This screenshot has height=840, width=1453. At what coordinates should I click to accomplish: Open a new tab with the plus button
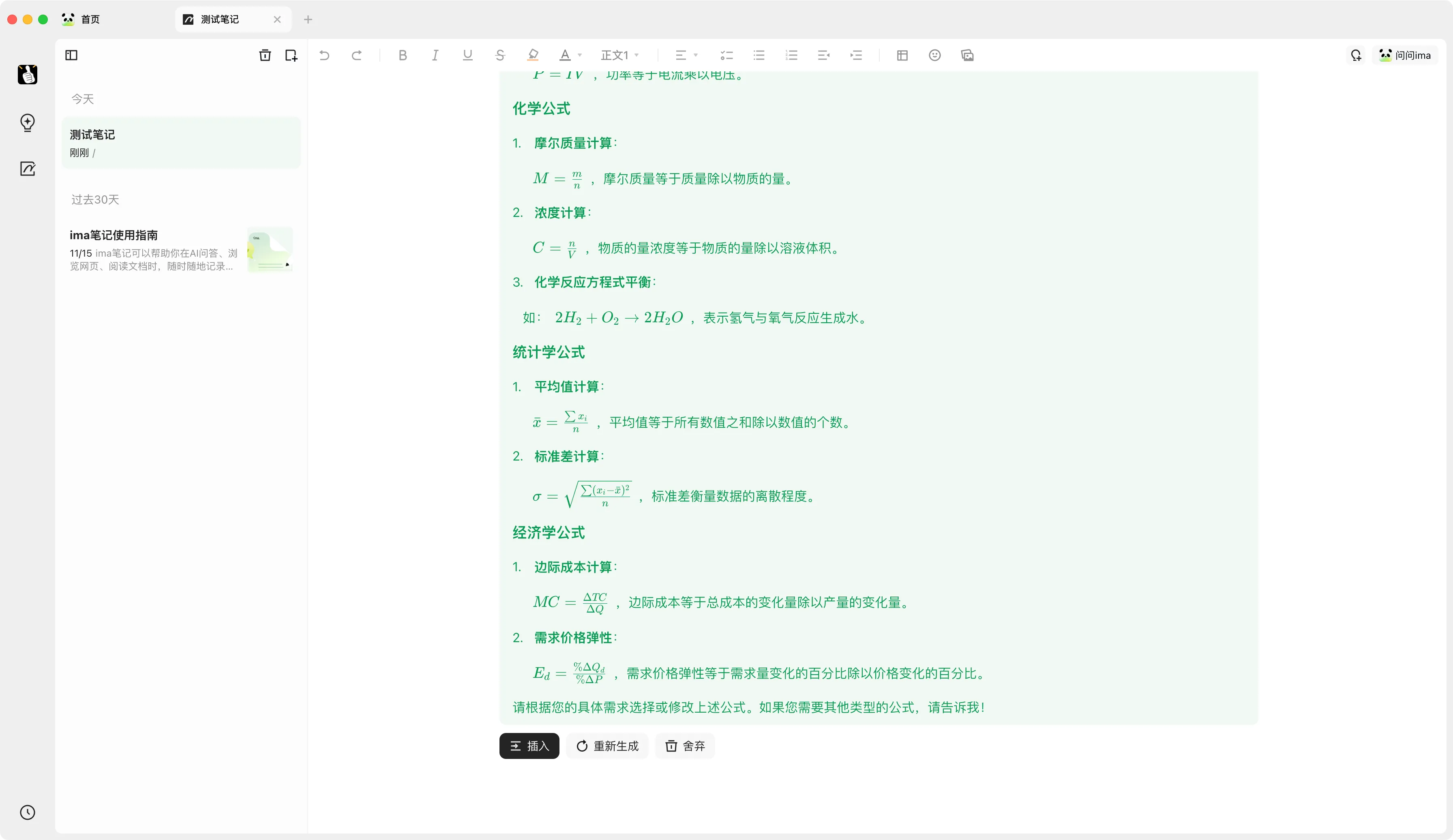308,19
